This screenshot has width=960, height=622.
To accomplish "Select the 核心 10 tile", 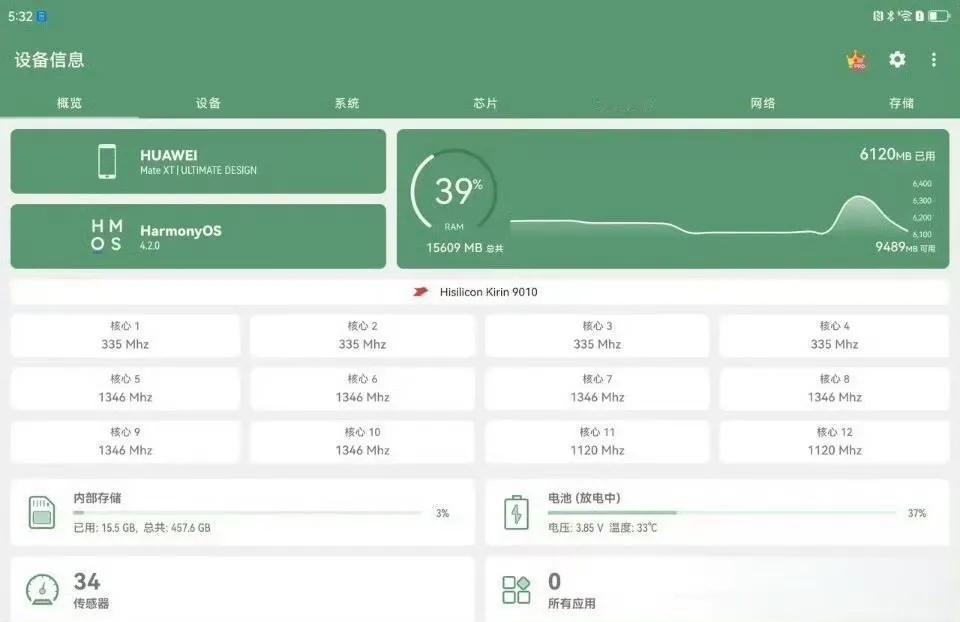I will coord(362,441).
